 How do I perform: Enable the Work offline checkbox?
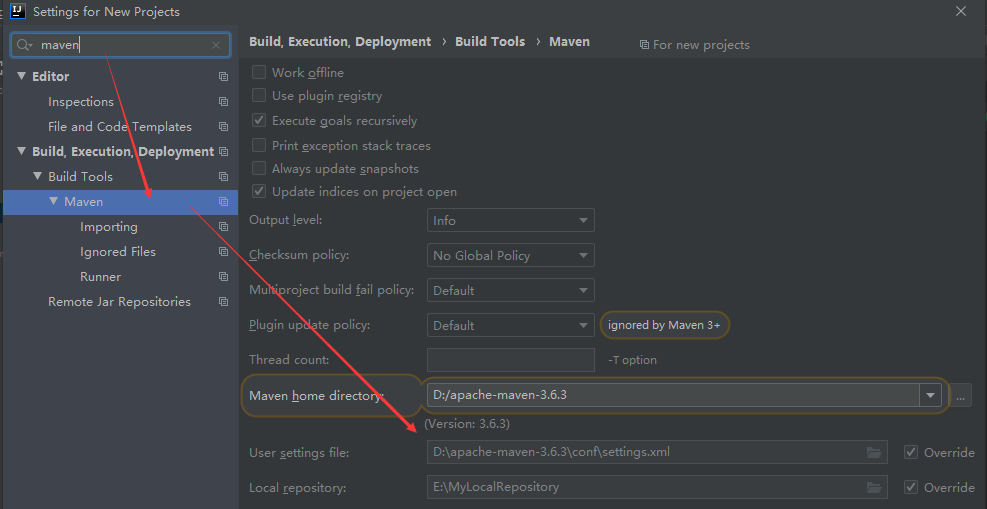coord(259,72)
